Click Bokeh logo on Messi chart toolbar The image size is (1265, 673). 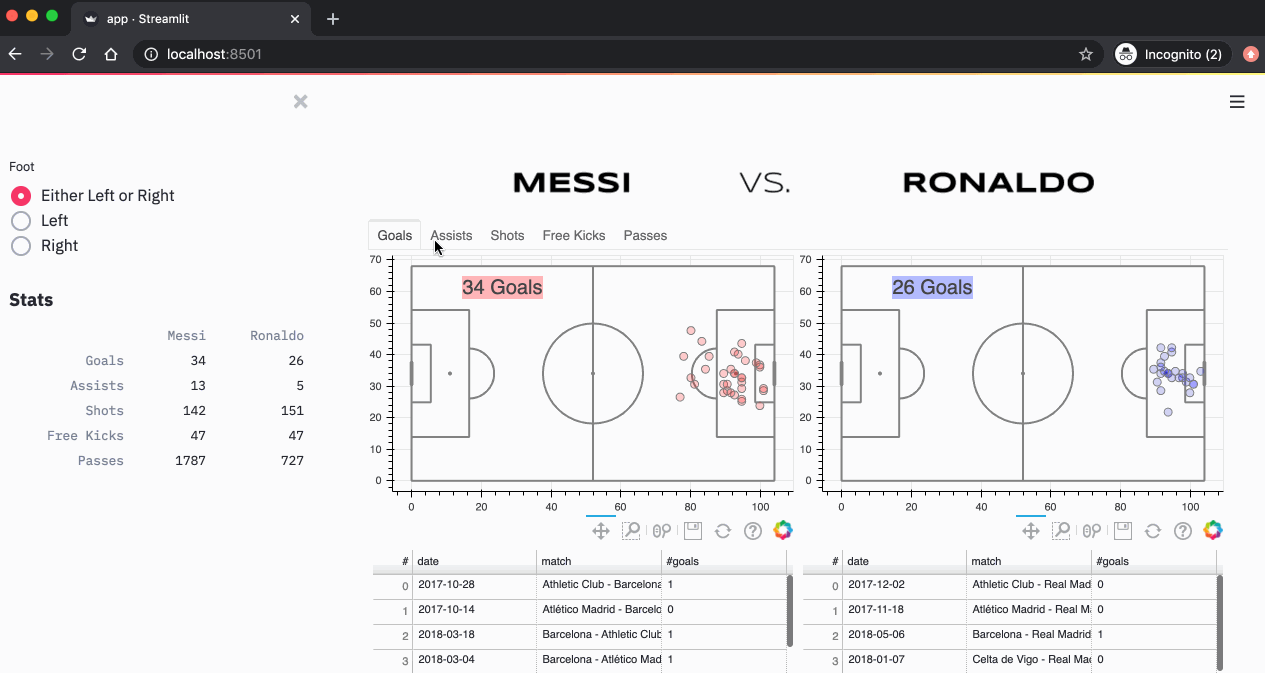pos(783,530)
